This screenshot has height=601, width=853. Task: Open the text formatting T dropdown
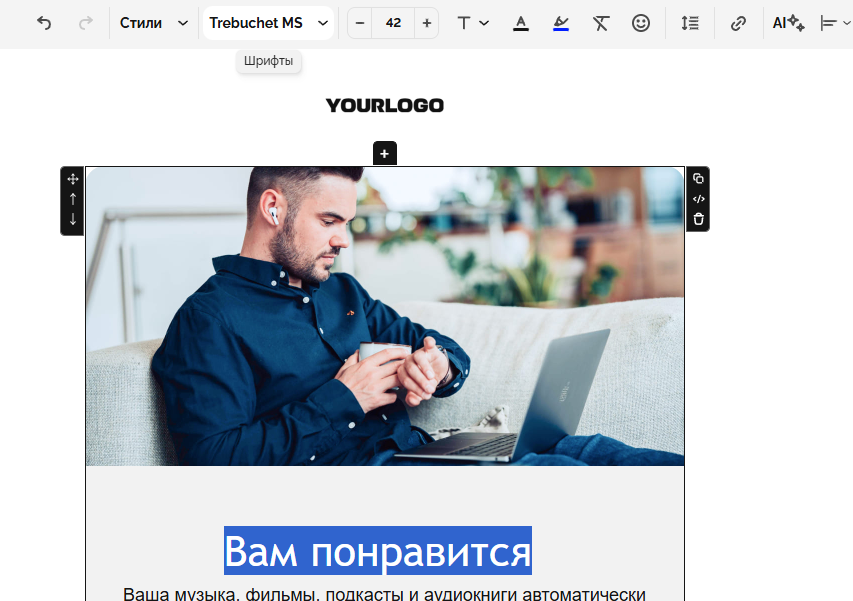click(x=472, y=23)
